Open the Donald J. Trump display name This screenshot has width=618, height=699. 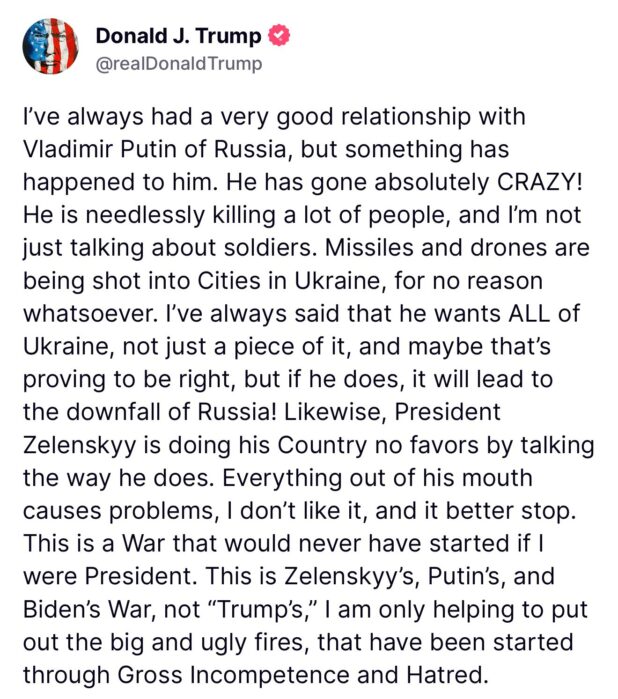(179, 37)
